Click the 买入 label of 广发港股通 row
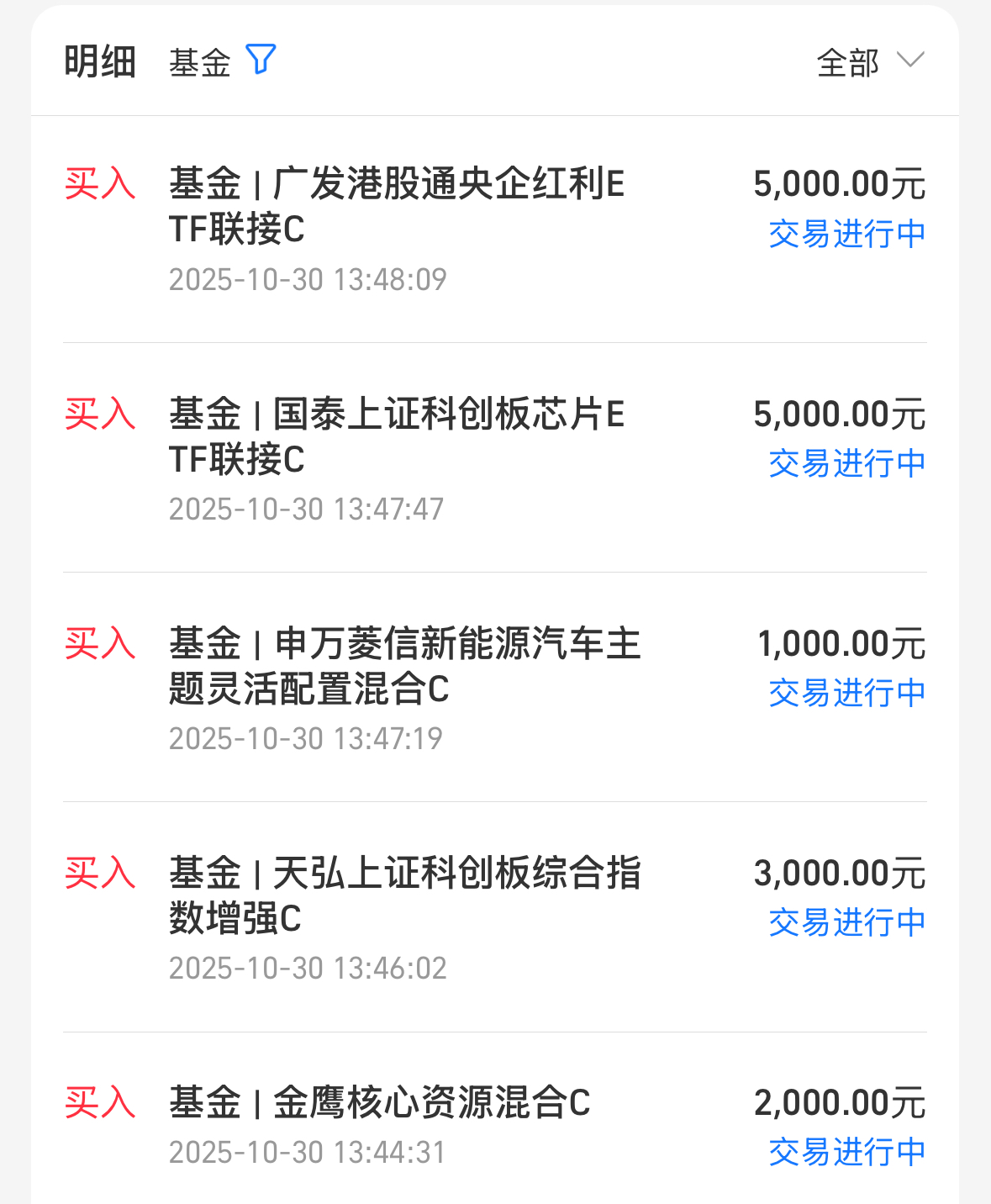The width and height of the screenshot is (991, 1204). (100, 183)
